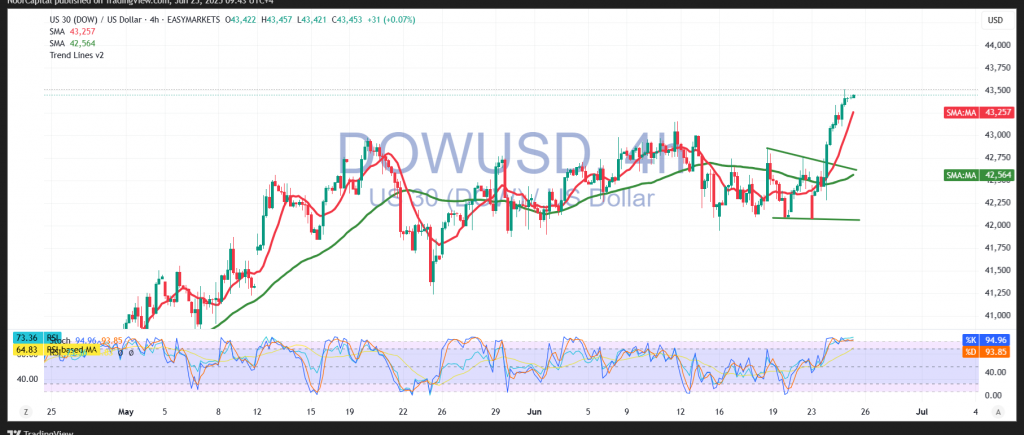The height and width of the screenshot is (435, 1024).
Task: Click the TradingView logo link
Action: pyautogui.click(x=39, y=431)
